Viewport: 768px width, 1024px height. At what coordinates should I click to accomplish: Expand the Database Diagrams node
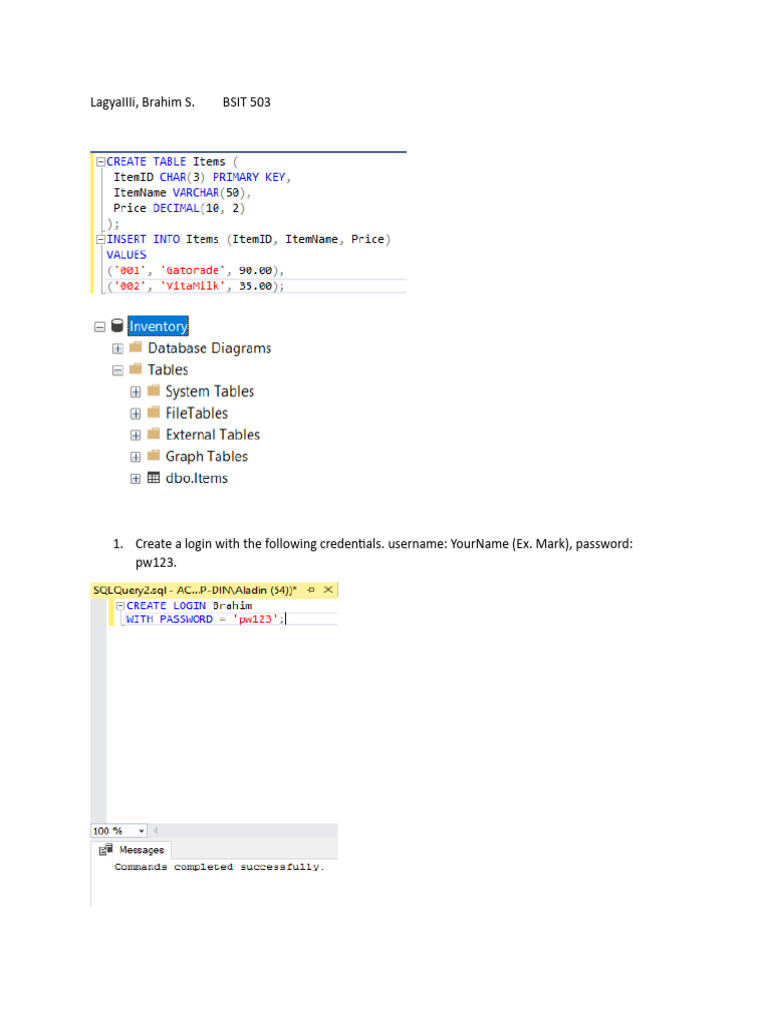point(118,349)
